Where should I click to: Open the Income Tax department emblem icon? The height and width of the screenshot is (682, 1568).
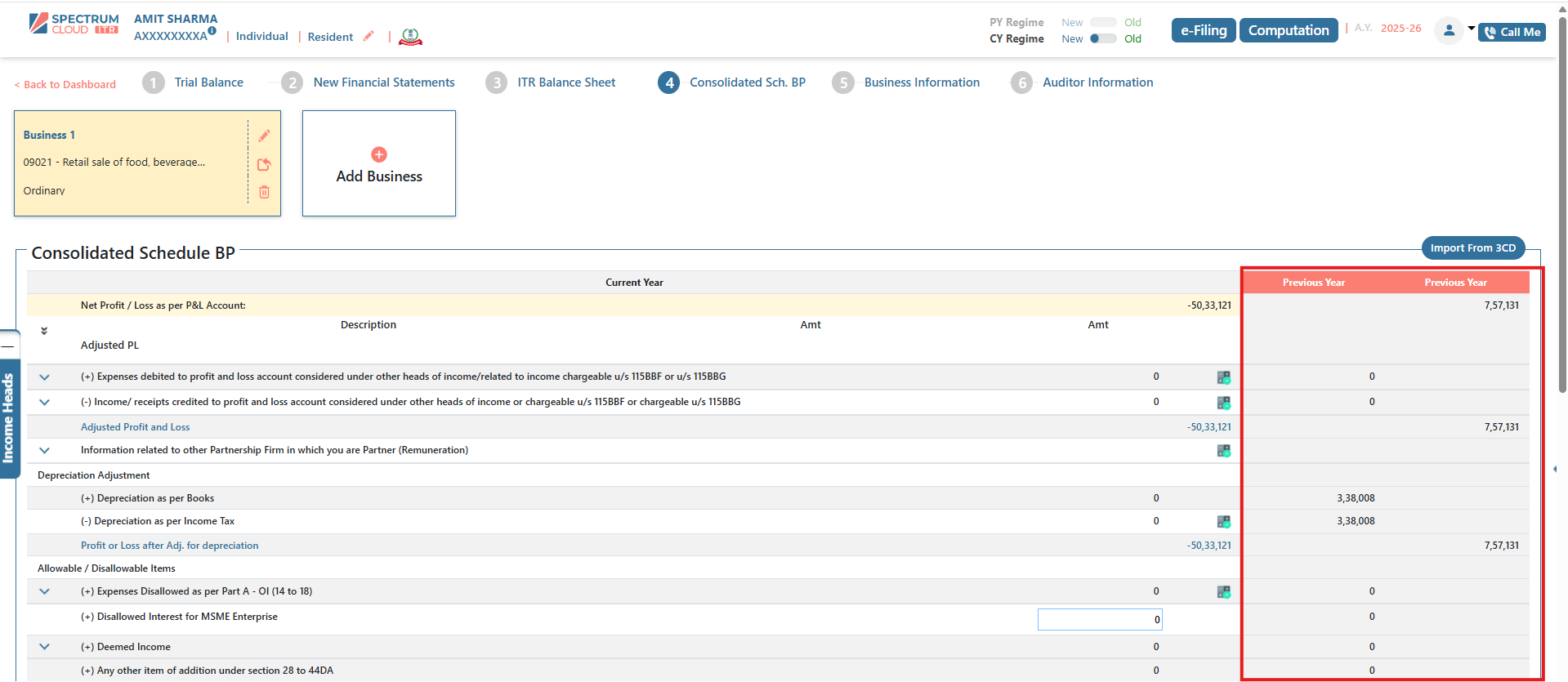[x=410, y=37]
